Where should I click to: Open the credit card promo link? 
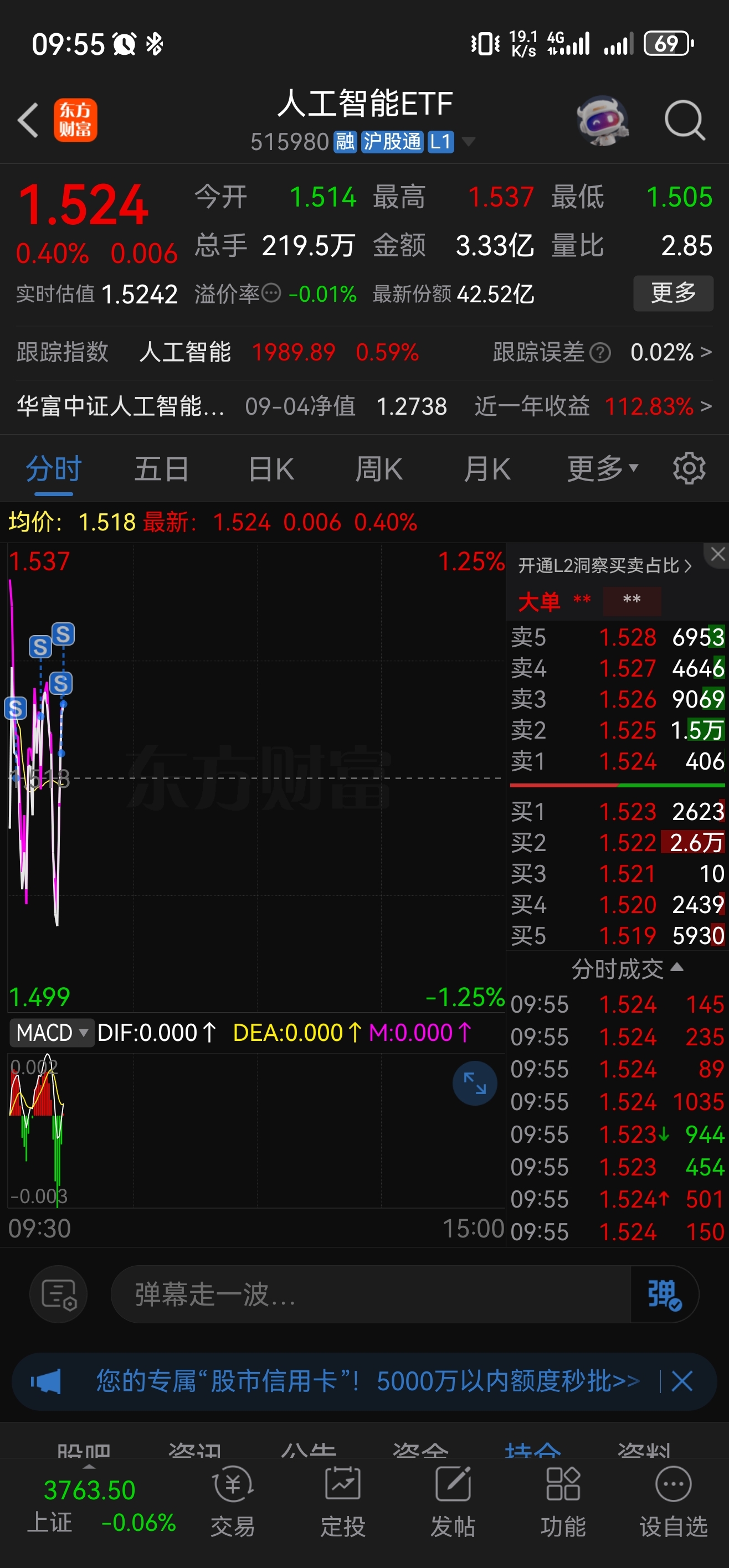point(368,1381)
